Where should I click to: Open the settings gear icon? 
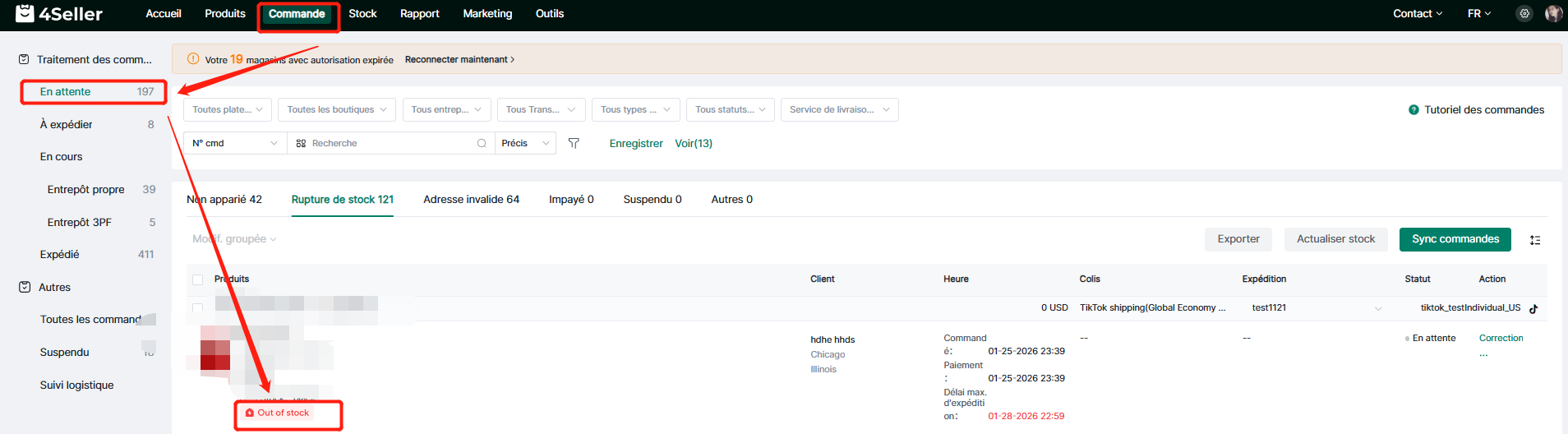click(x=1524, y=14)
